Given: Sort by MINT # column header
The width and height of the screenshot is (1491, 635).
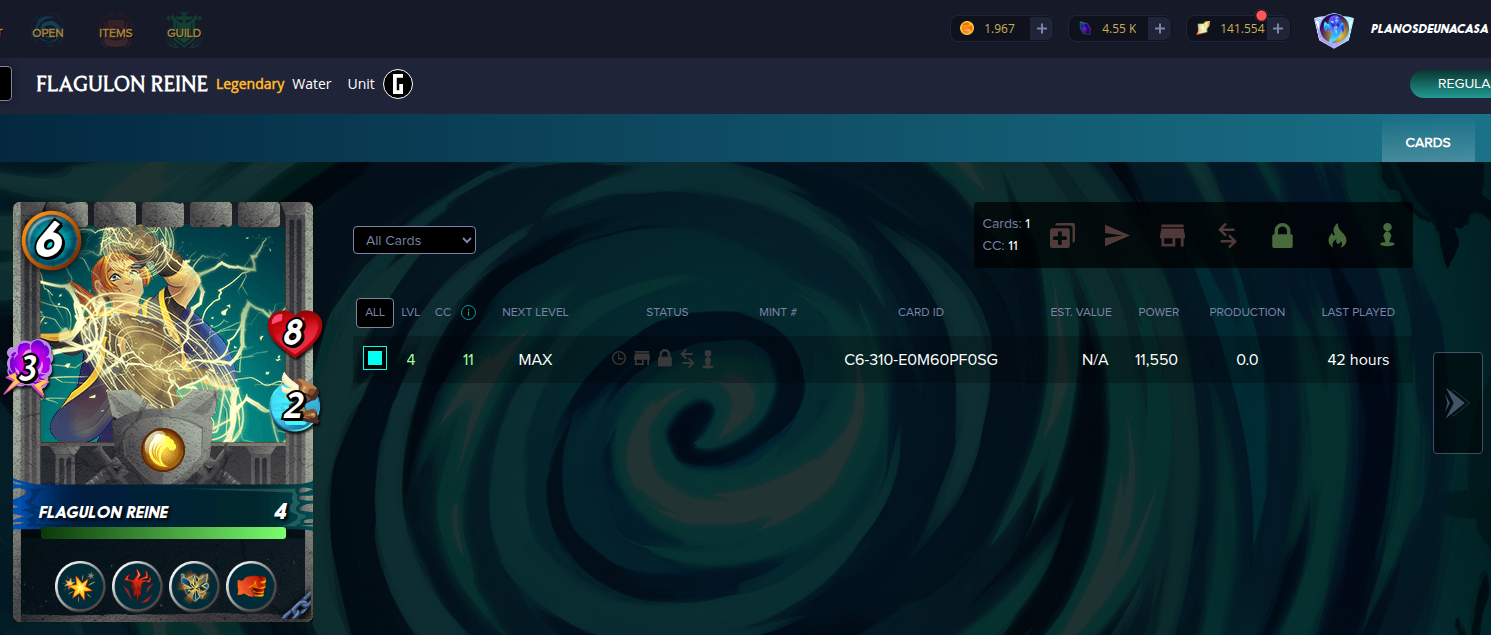Looking at the screenshot, I should (x=778, y=312).
